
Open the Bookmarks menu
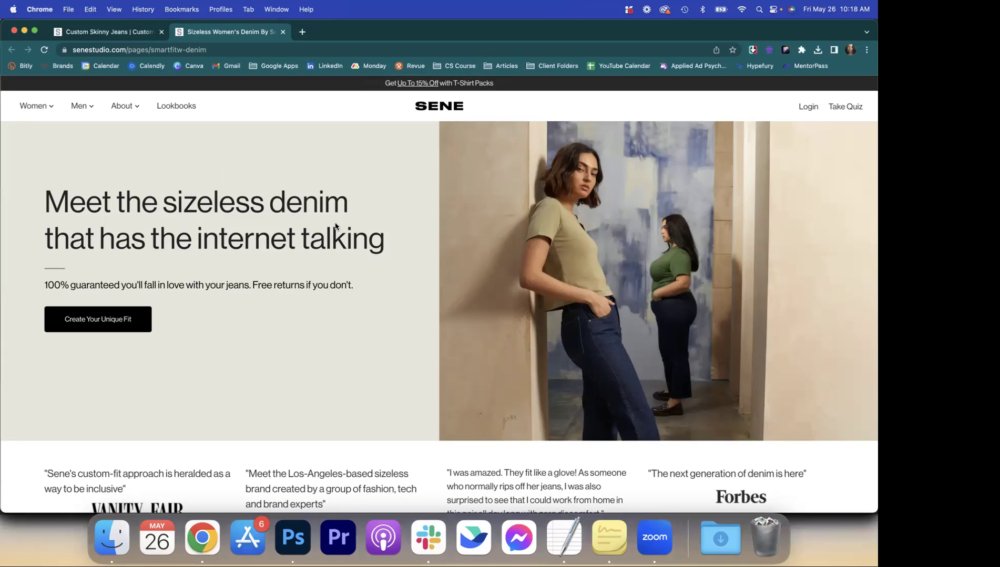pyautogui.click(x=182, y=10)
